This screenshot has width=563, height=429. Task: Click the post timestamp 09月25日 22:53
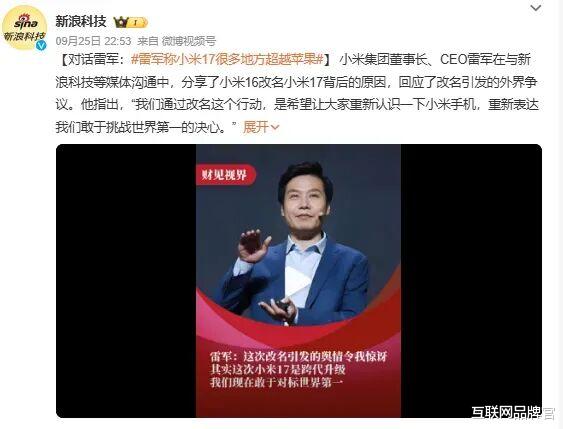[93, 41]
